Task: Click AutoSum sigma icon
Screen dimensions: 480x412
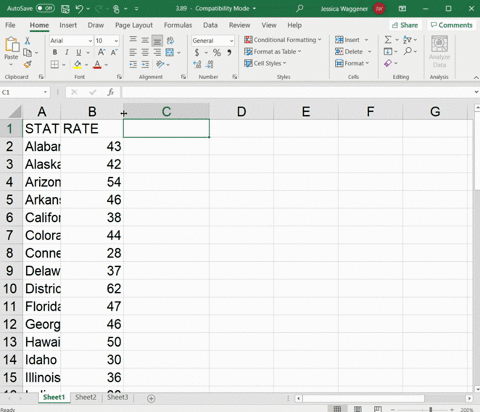Action: (388, 40)
